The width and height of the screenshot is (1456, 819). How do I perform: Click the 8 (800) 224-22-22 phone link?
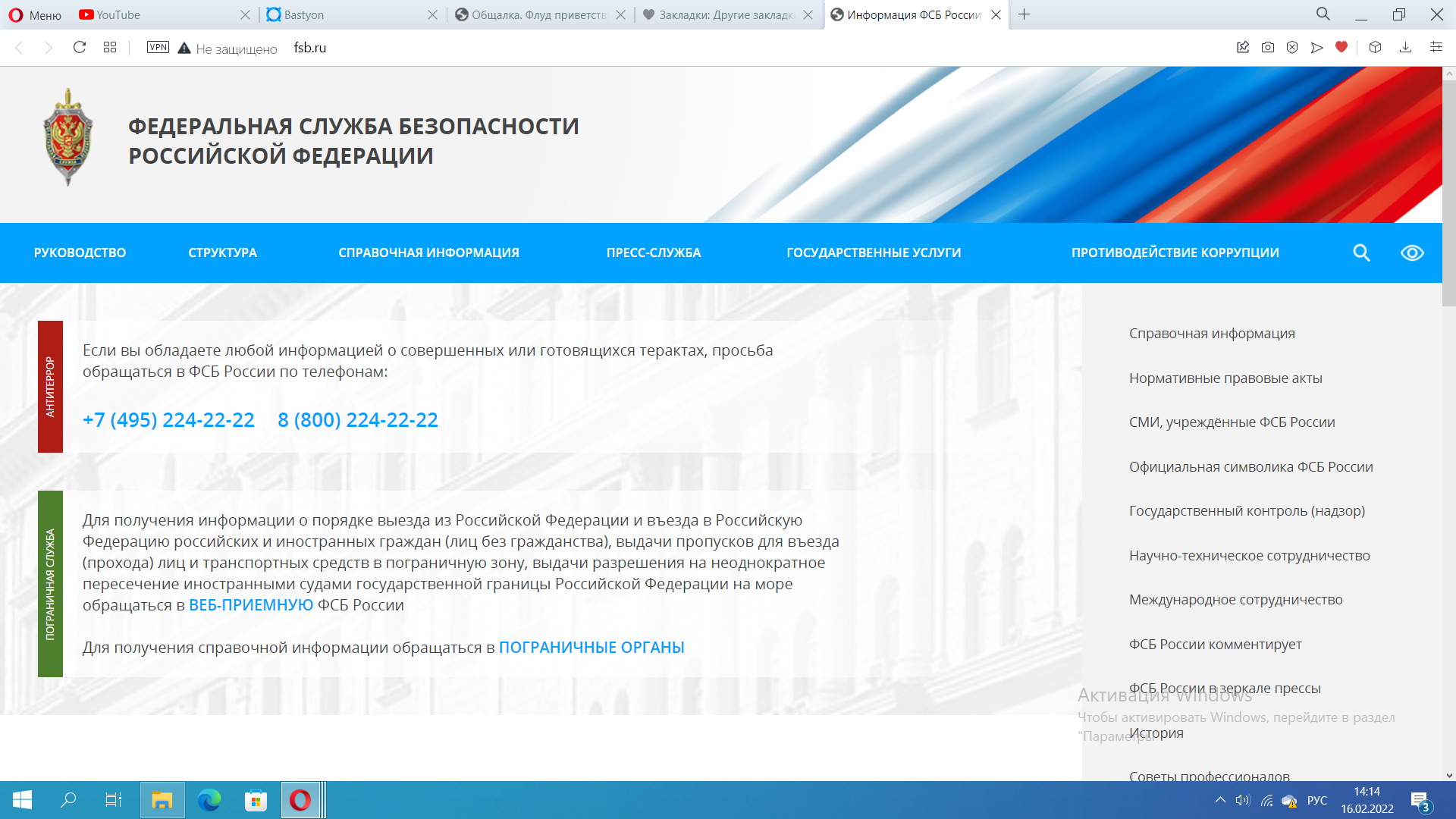pos(358,419)
